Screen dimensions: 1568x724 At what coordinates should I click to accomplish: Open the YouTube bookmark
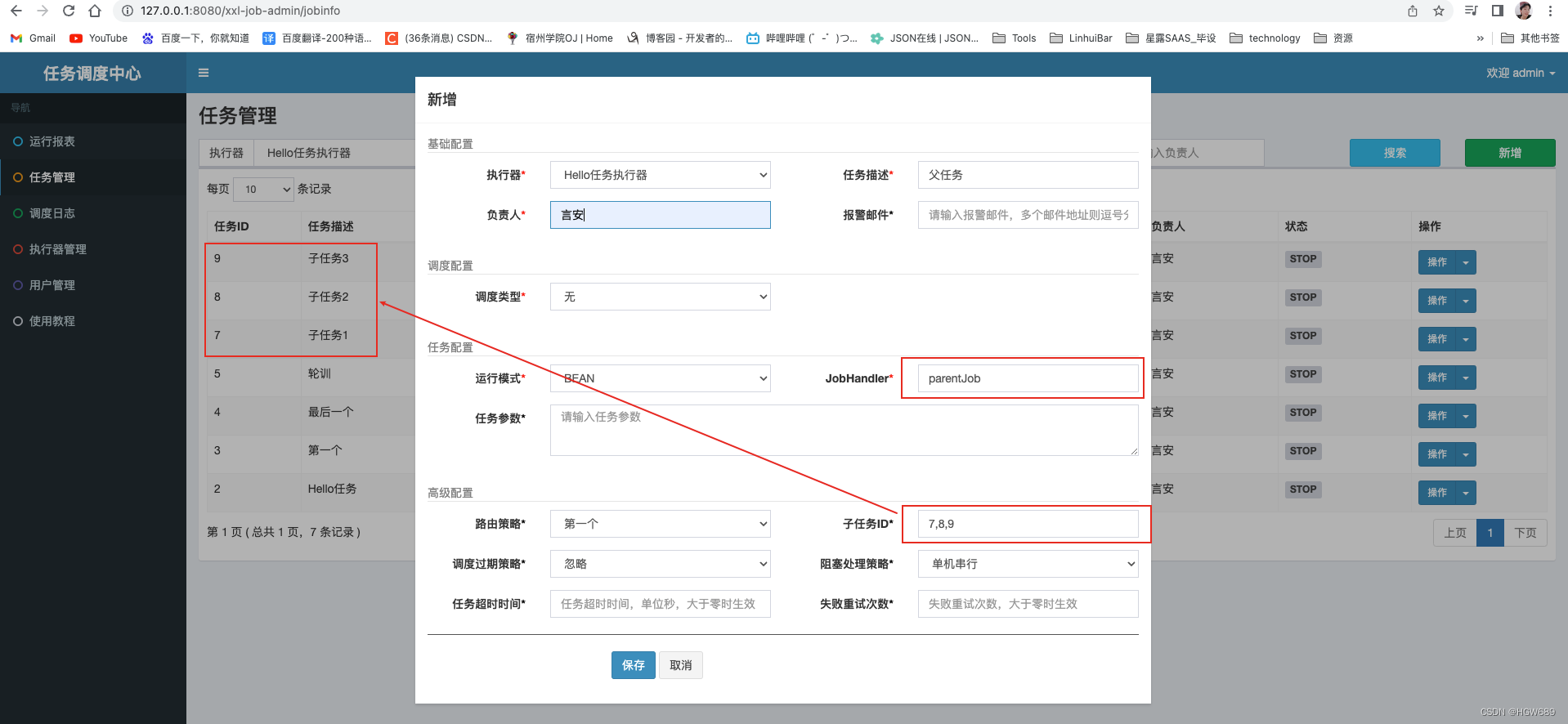pos(99,38)
